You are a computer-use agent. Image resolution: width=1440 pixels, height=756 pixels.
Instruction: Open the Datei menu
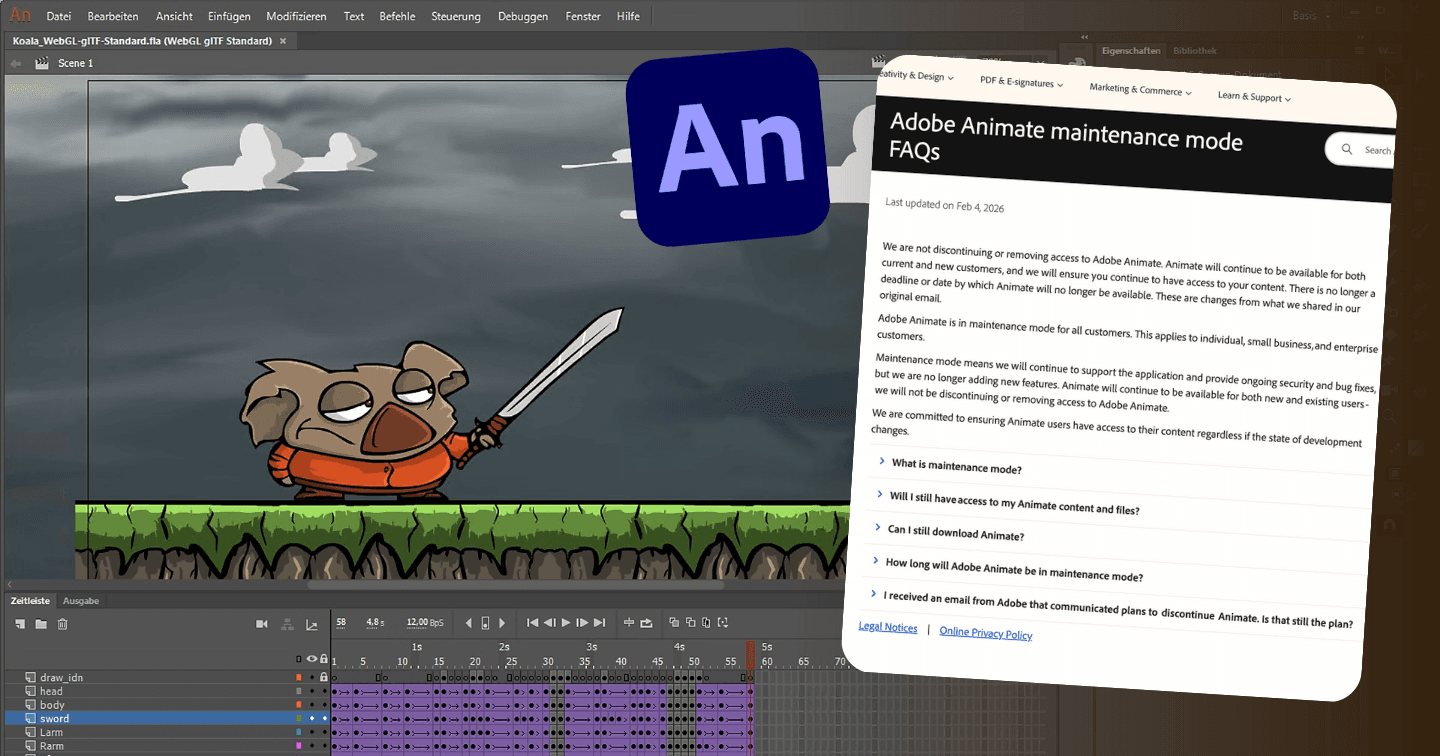click(x=58, y=16)
